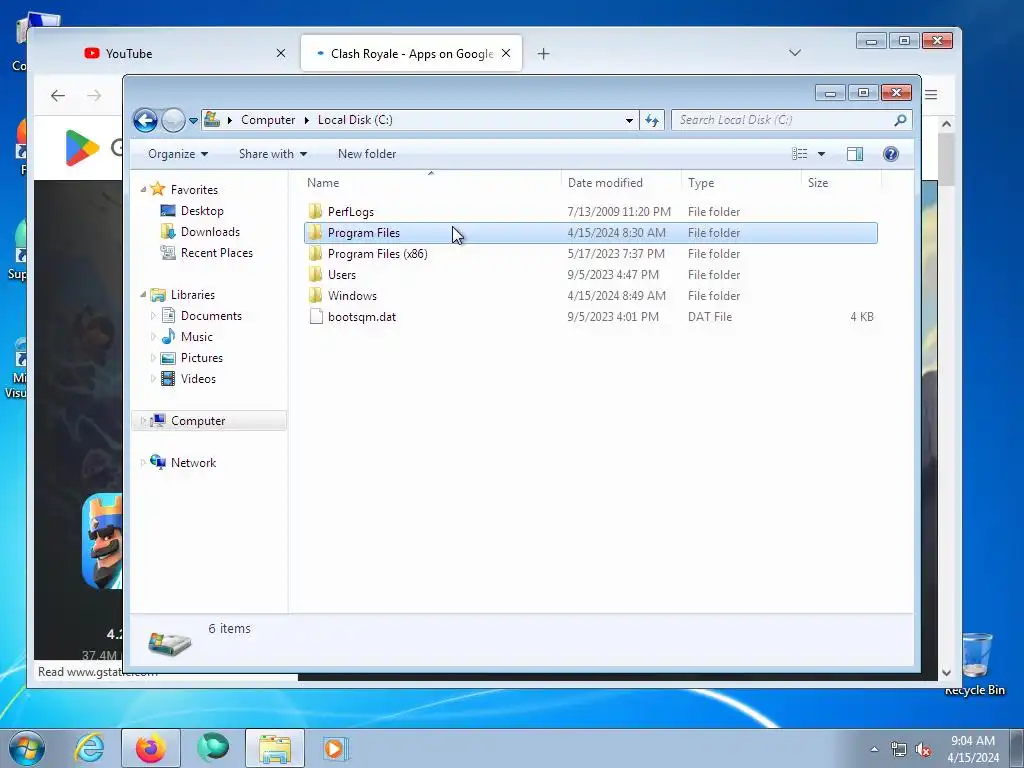Open Explorer help
This screenshot has width=1024, height=768.
pos(890,154)
